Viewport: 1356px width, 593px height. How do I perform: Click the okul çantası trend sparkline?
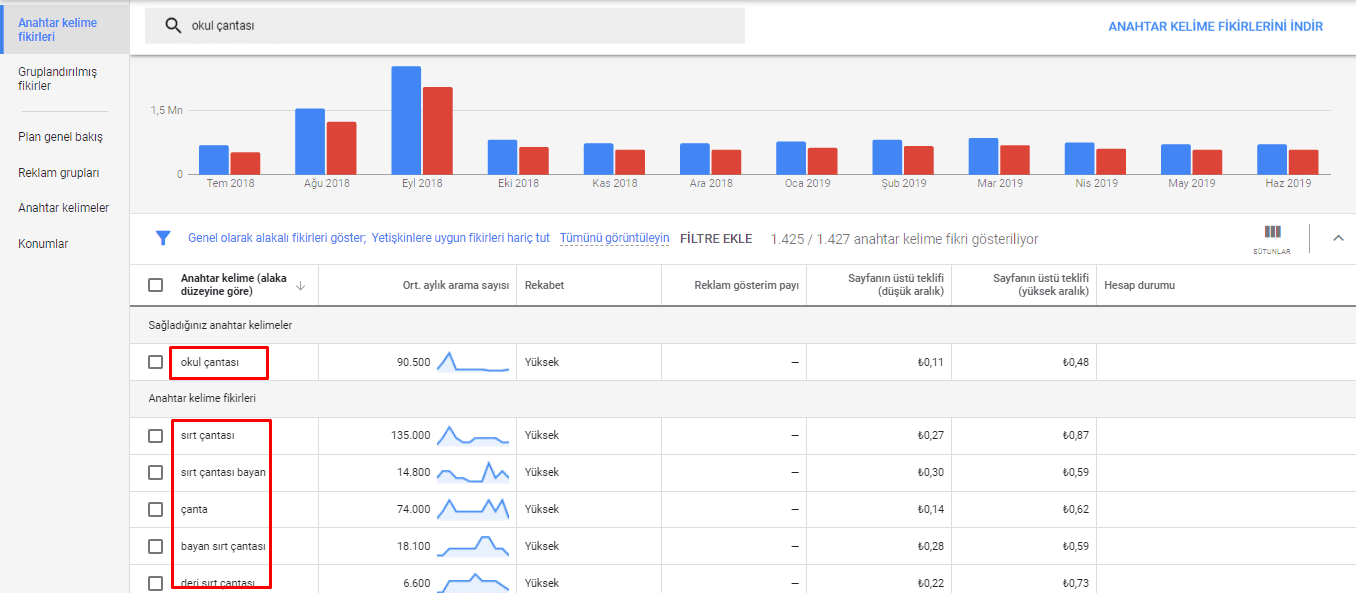[x=473, y=362]
